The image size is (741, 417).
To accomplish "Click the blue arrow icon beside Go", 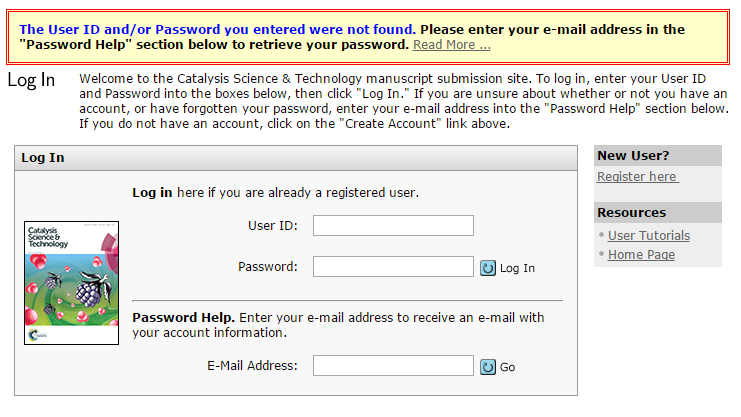I will click(488, 367).
